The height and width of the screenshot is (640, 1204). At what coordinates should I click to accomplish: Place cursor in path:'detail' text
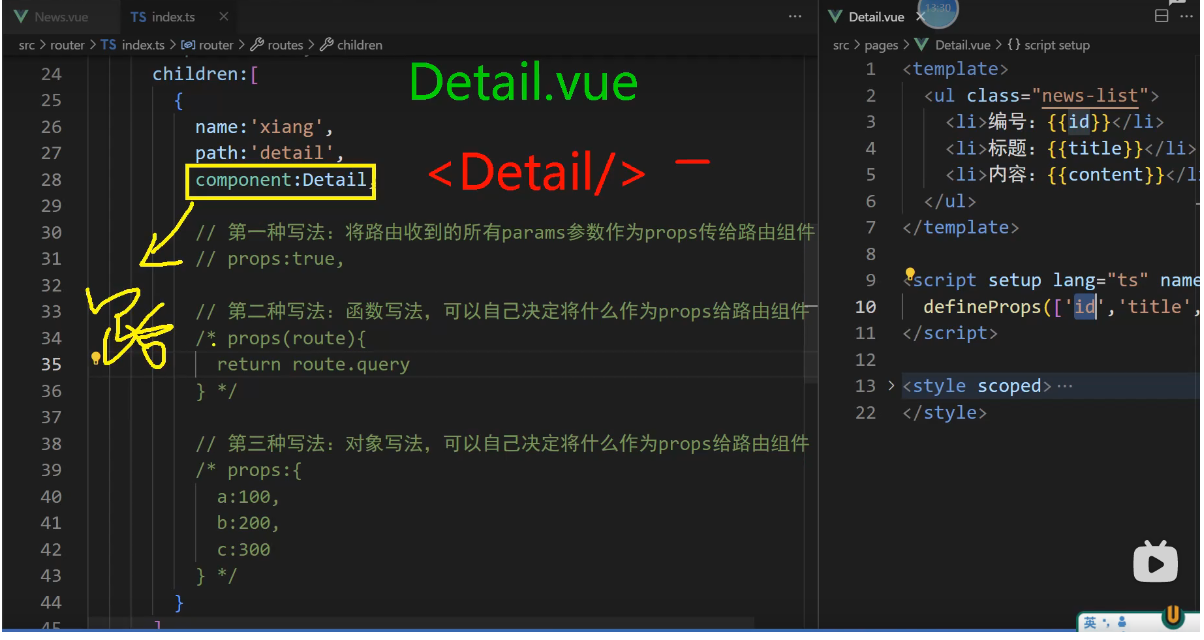pos(269,154)
